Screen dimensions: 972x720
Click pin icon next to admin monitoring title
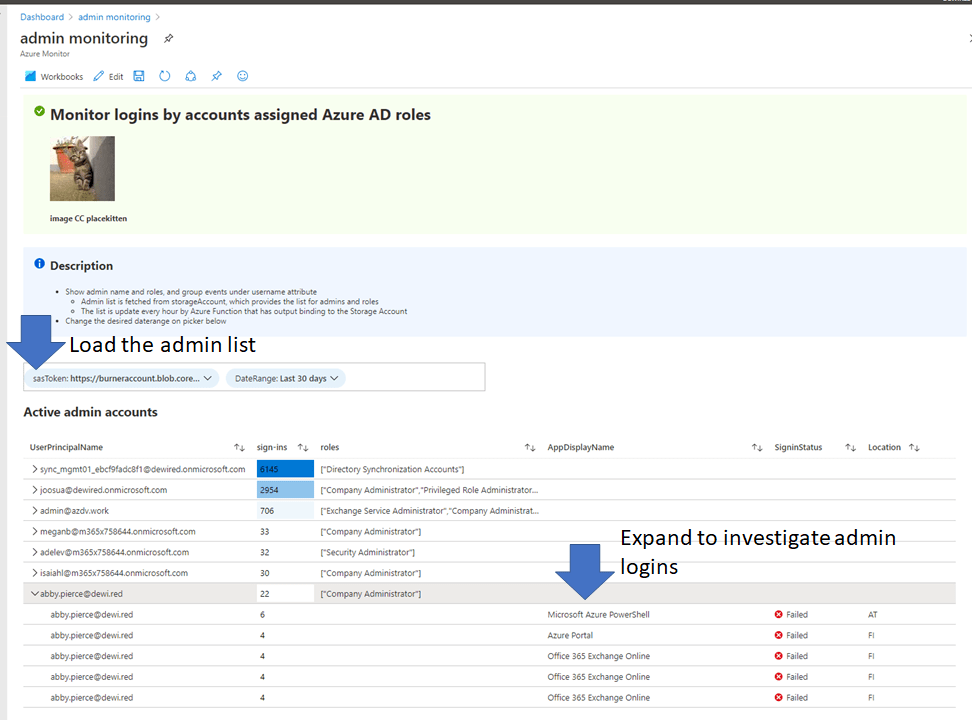pos(168,39)
